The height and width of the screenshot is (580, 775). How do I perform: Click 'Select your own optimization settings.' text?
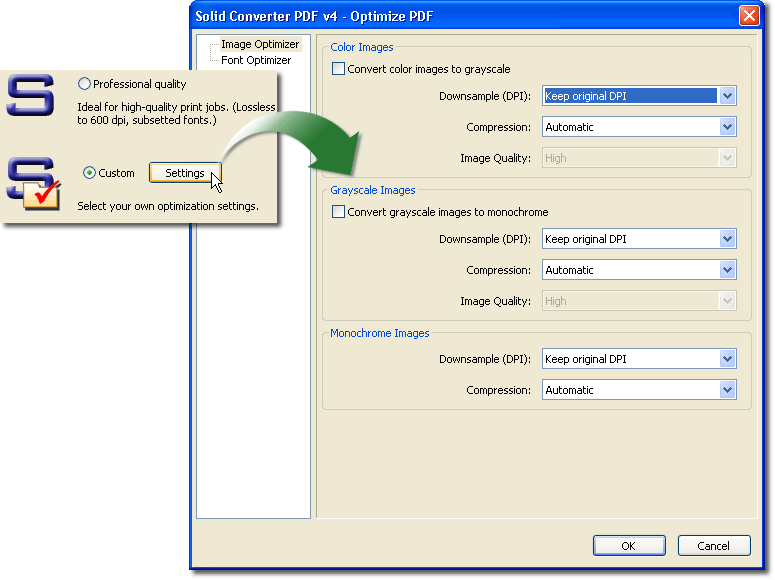point(168,206)
